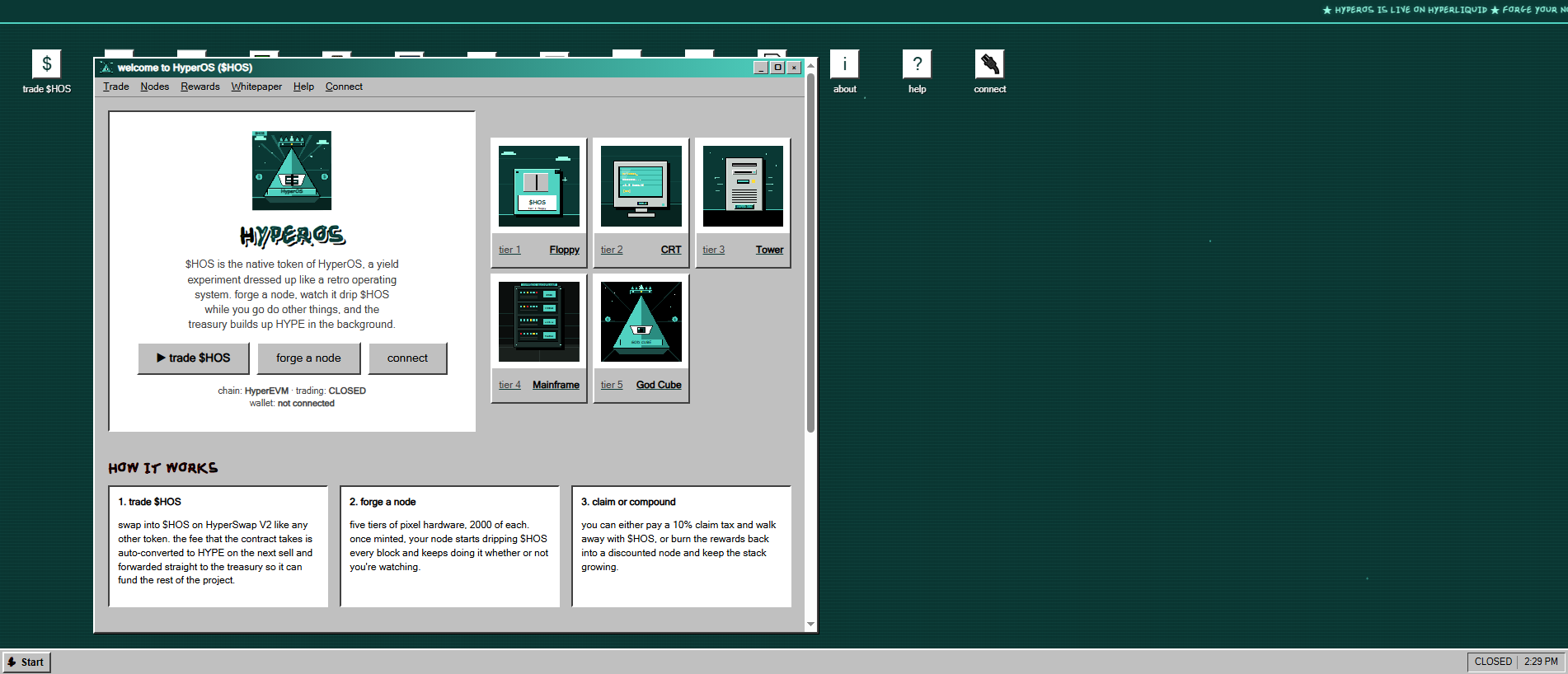Click the forge a node button
This screenshot has height=674, width=1568.
coord(308,358)
